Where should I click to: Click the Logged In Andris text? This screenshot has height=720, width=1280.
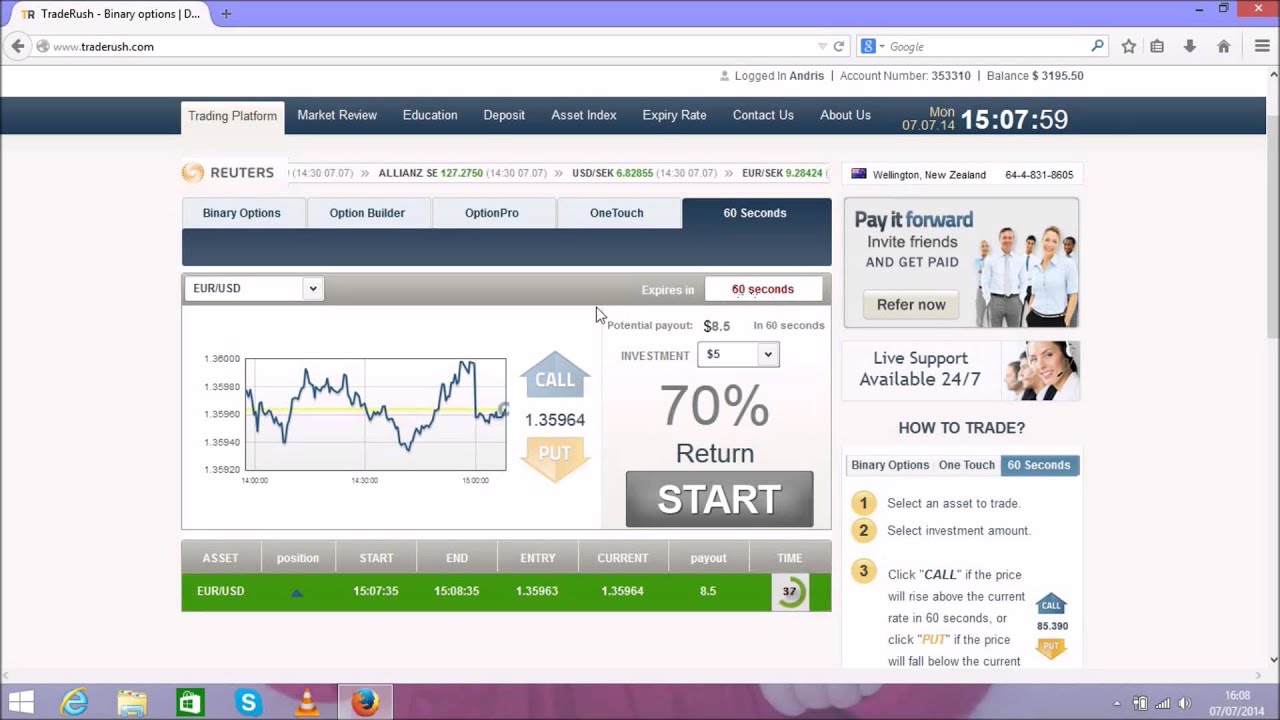click(x=779, y=76)
